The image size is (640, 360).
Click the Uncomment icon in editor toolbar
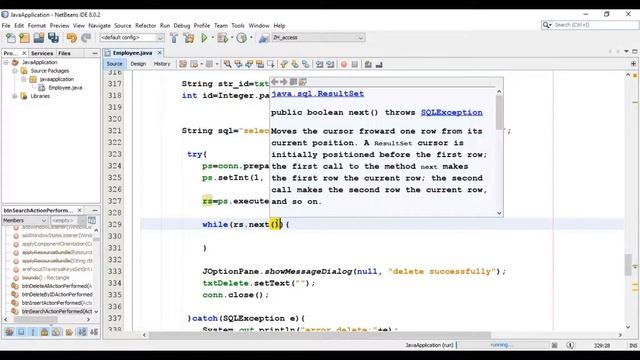coord(379,64)
